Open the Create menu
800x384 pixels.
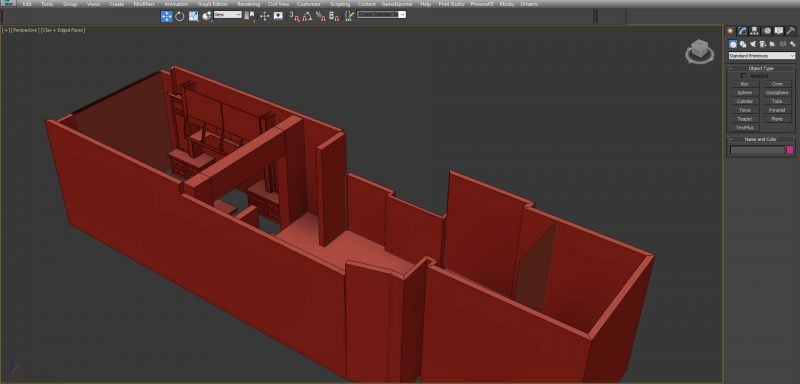(x=116, y=4)
